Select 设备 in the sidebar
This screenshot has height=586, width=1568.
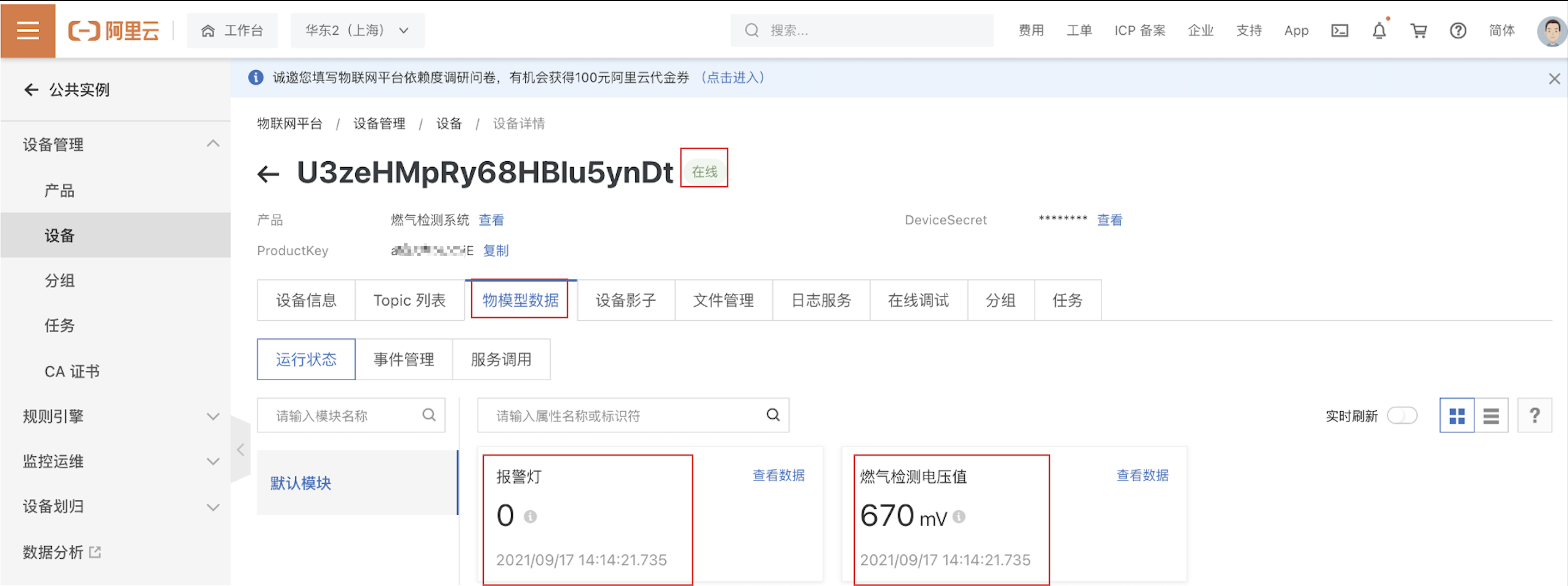click(116, 235)
